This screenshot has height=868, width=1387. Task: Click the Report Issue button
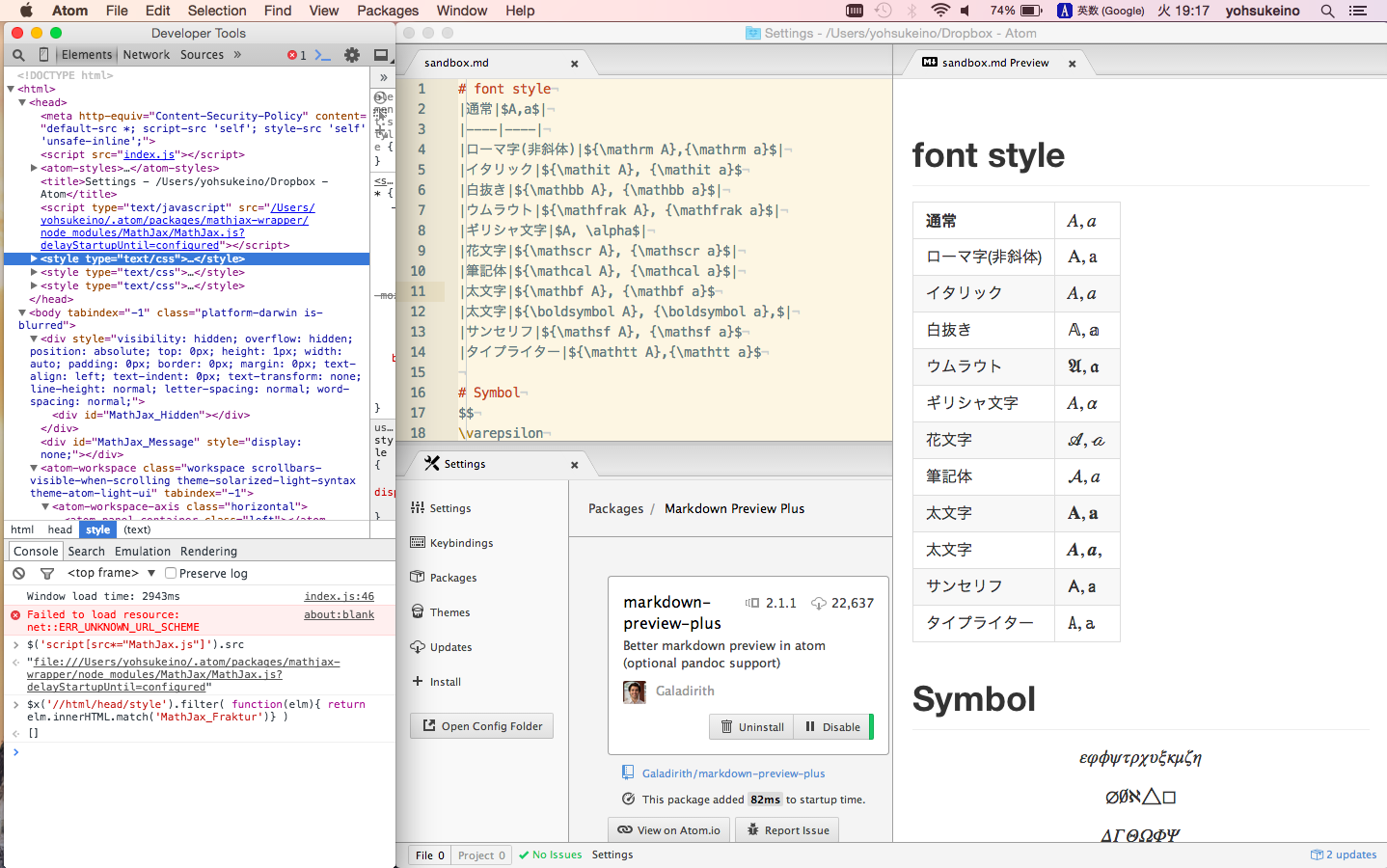coord(787,829)
